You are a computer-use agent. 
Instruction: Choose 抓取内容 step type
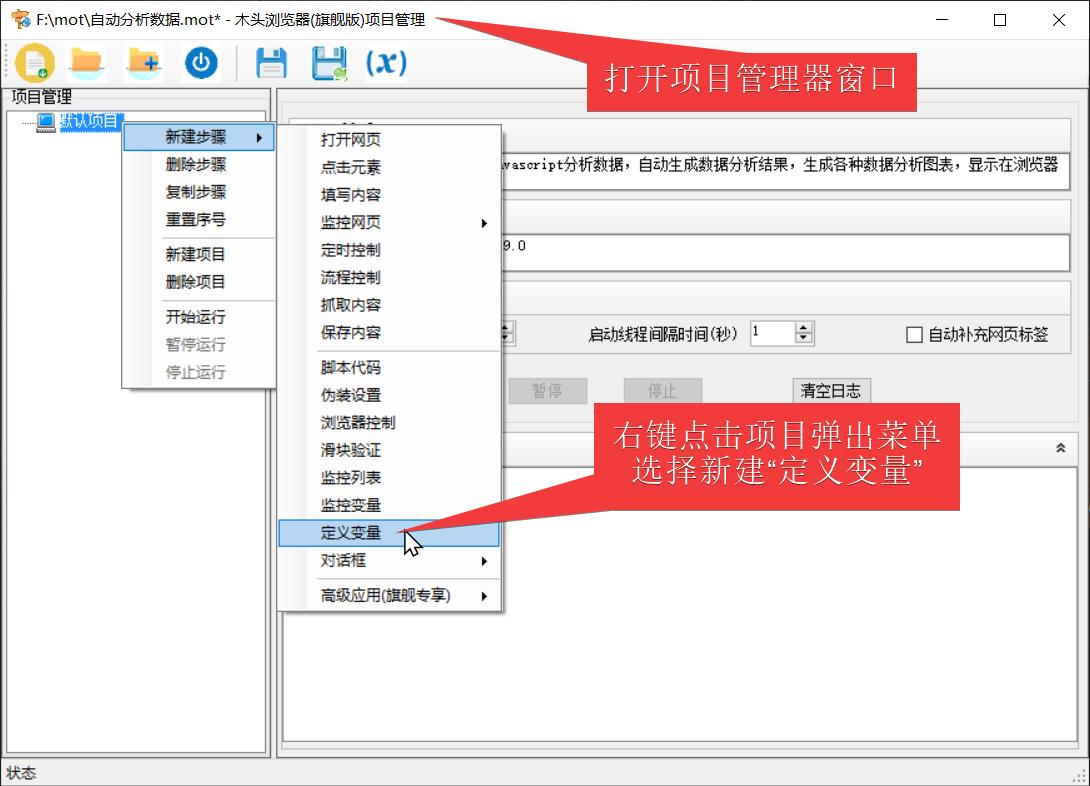[x=389, y=305]
